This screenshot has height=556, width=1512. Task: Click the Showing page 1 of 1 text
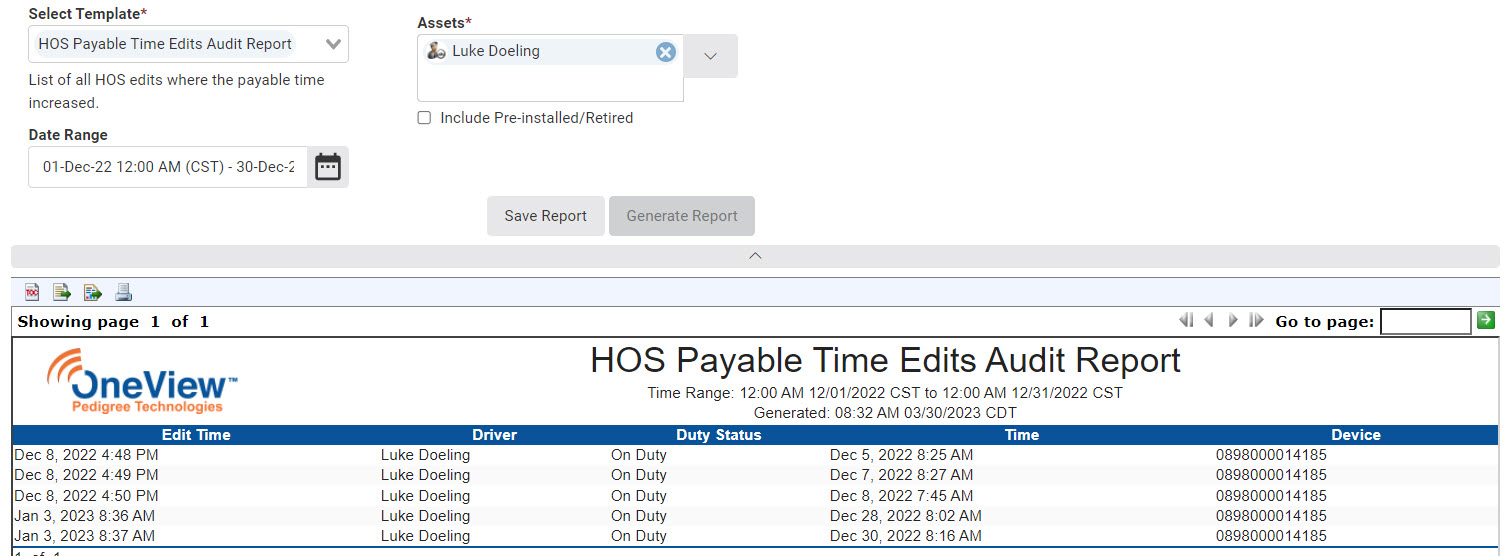click(113, 322)
